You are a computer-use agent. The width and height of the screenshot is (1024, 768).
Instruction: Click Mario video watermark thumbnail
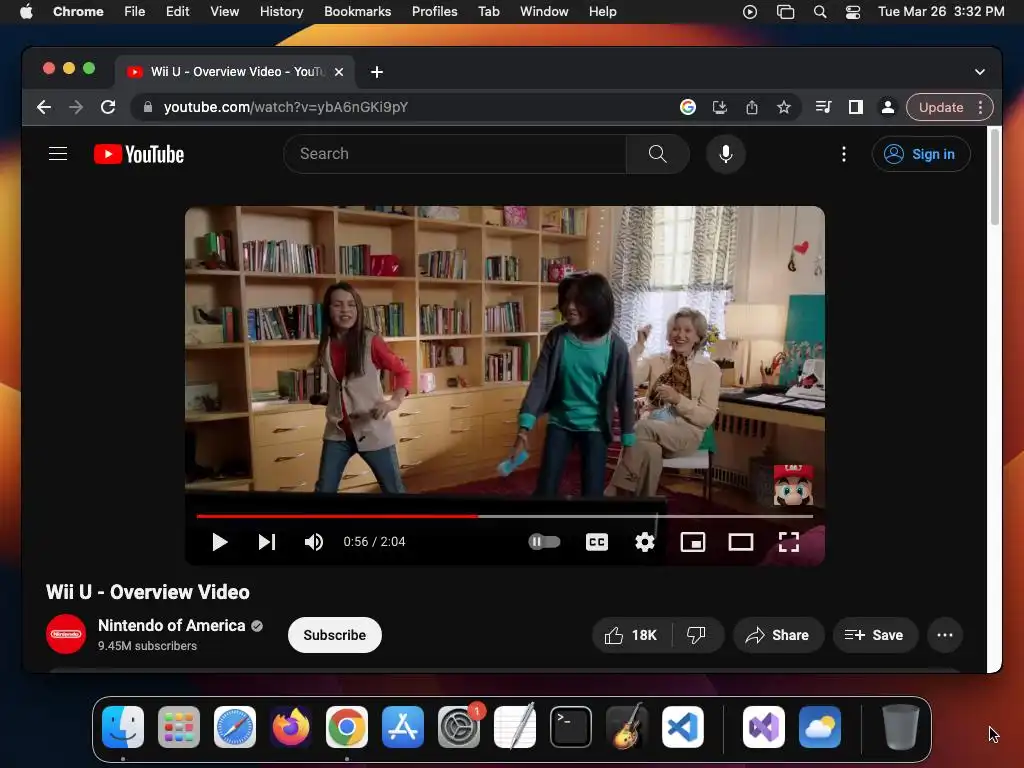pos(793,485)
